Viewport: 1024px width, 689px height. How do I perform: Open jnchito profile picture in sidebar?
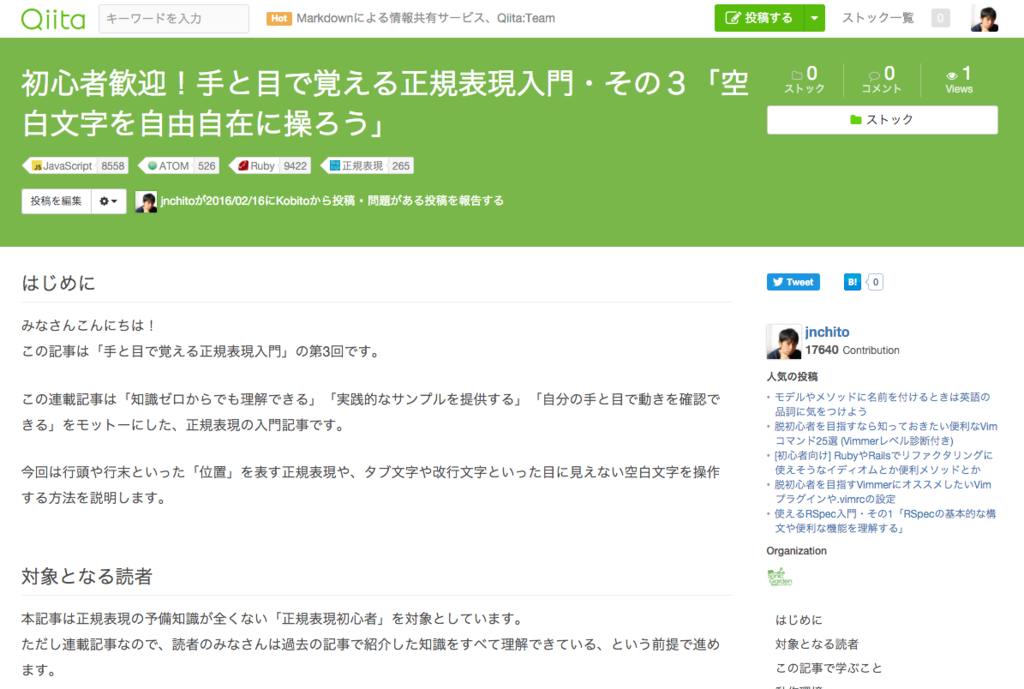click(x=784, y=341)
